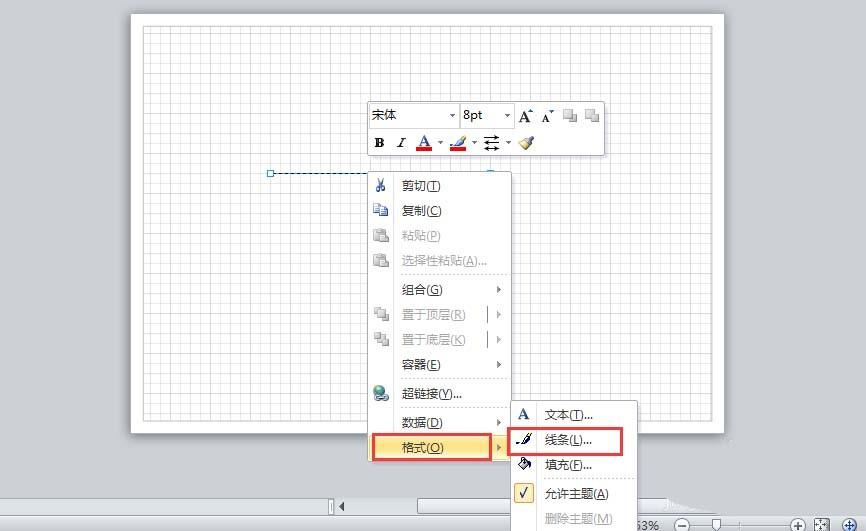
Task: Expand the 组合(G) submenu
Action: [440, 290]
